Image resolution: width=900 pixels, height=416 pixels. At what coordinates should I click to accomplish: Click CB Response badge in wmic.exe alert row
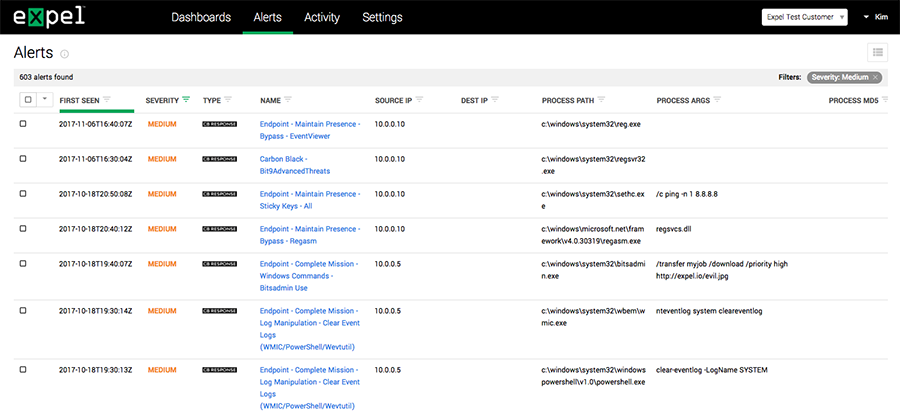(219, 311)
